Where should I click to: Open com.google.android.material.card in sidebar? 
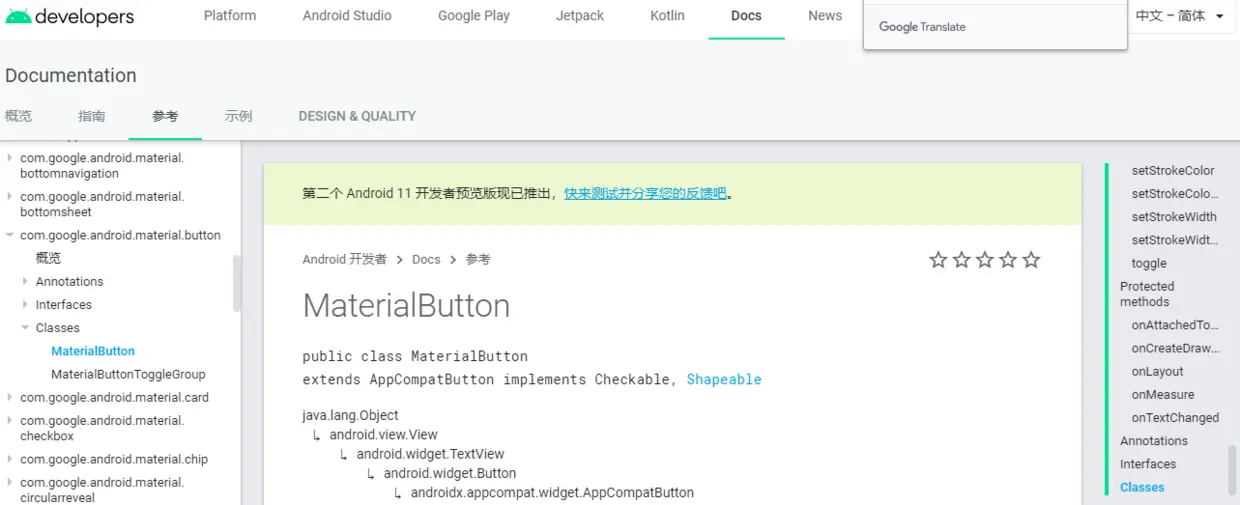(x=115, y=398)
